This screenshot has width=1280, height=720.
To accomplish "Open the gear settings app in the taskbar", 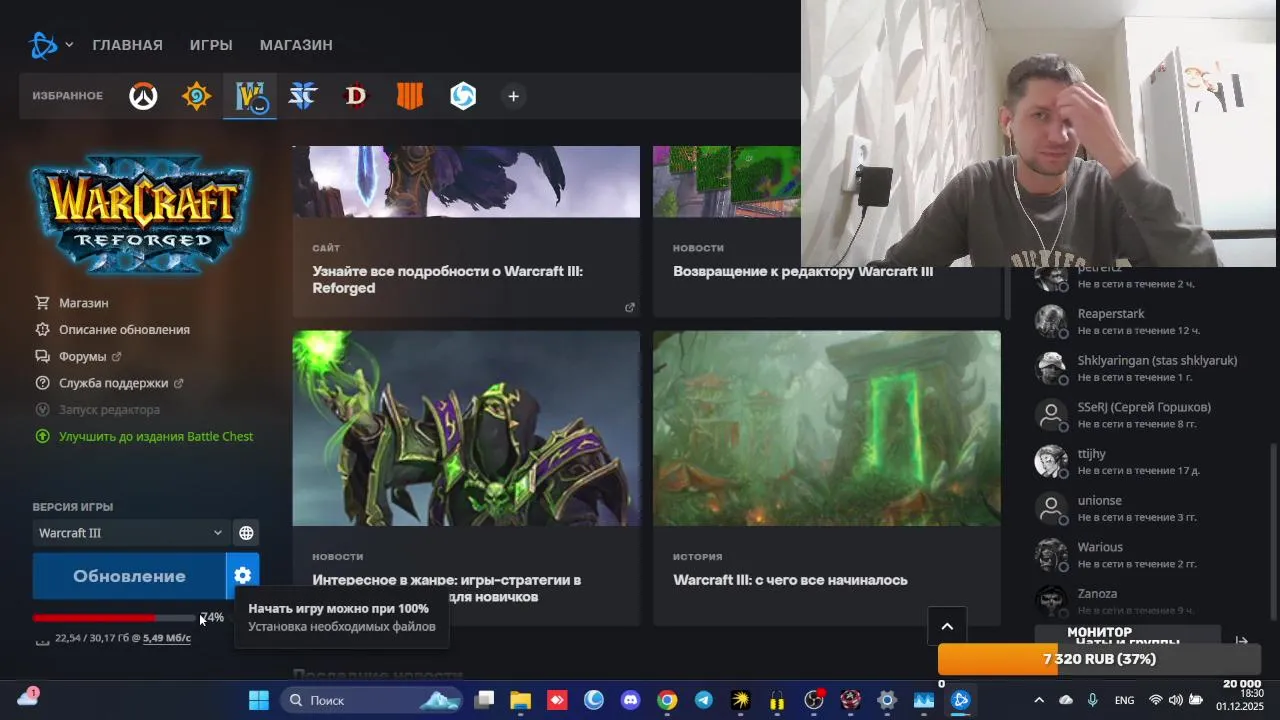I will click(887, 700).
